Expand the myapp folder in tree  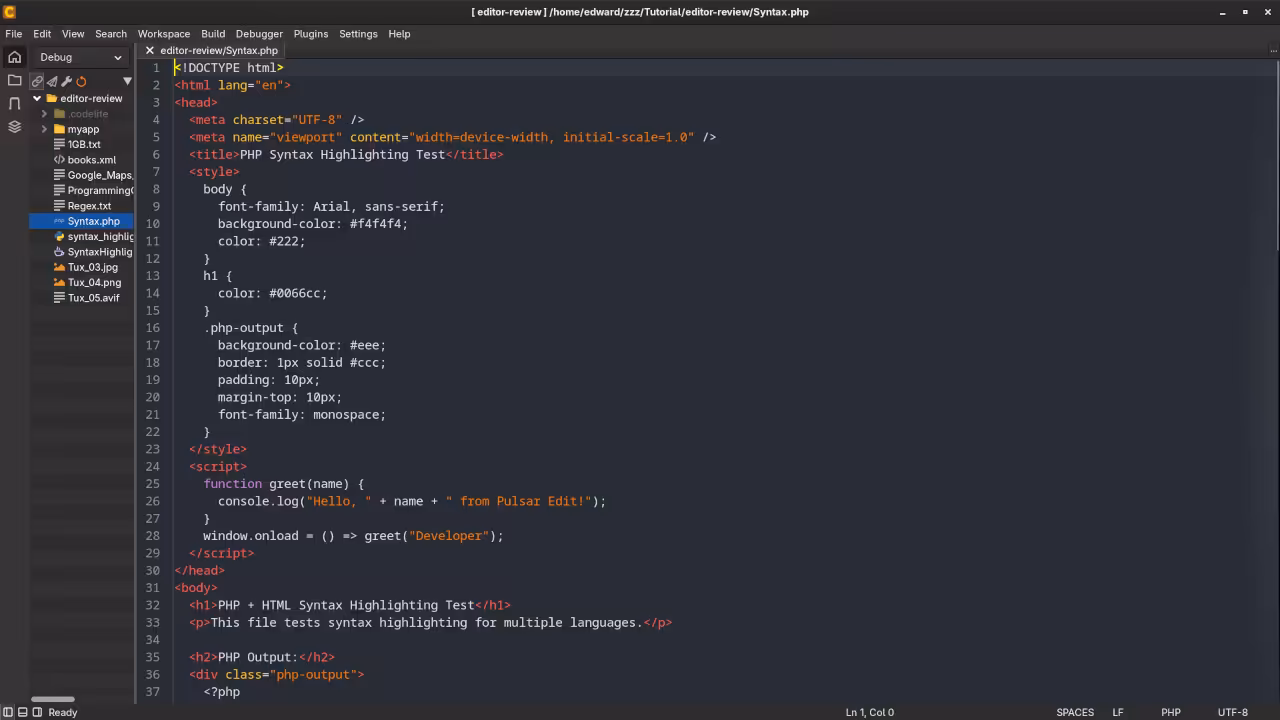tap(44, 129)
